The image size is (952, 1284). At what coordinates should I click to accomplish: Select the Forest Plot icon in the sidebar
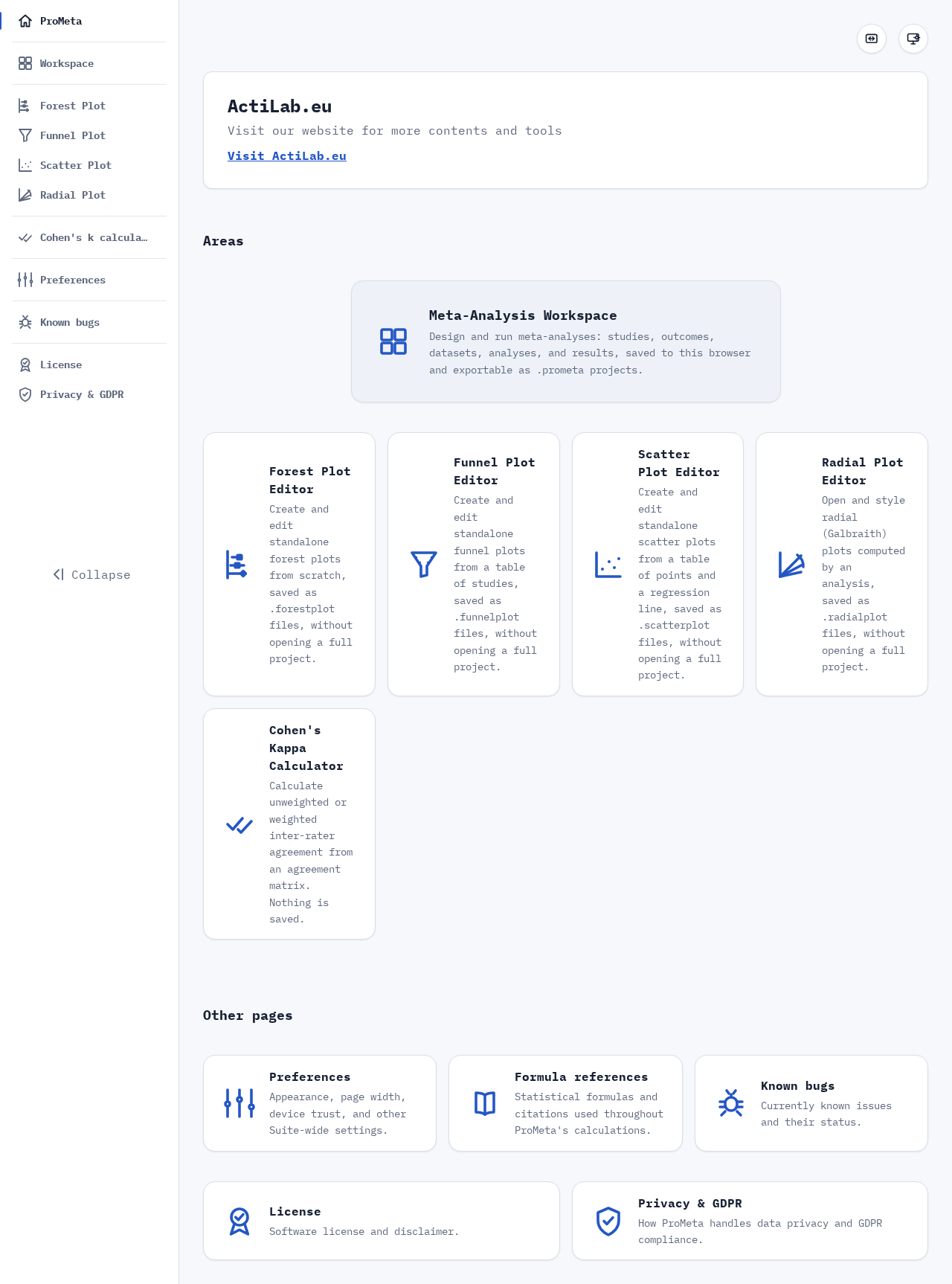(25, 106)
